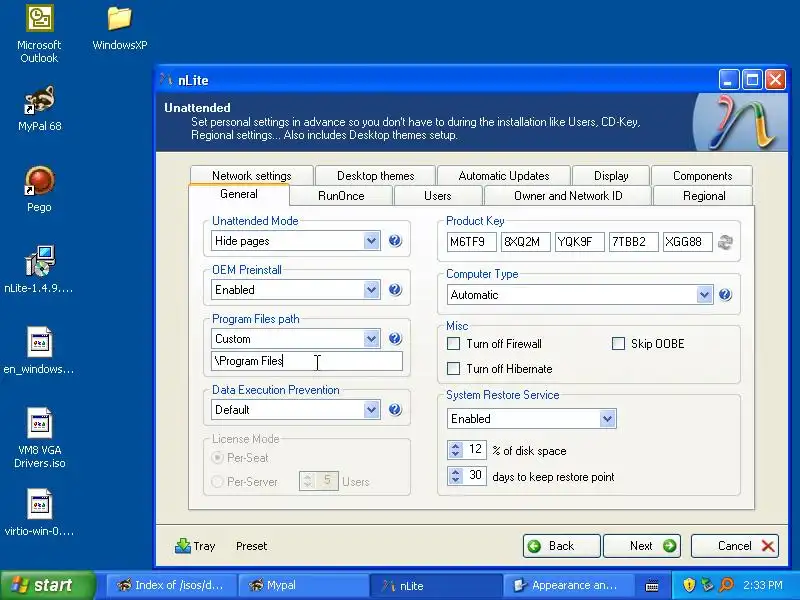Click last Product Key field XGG88
This screenshot has width=800, height=600.
[x=688, y=241]
